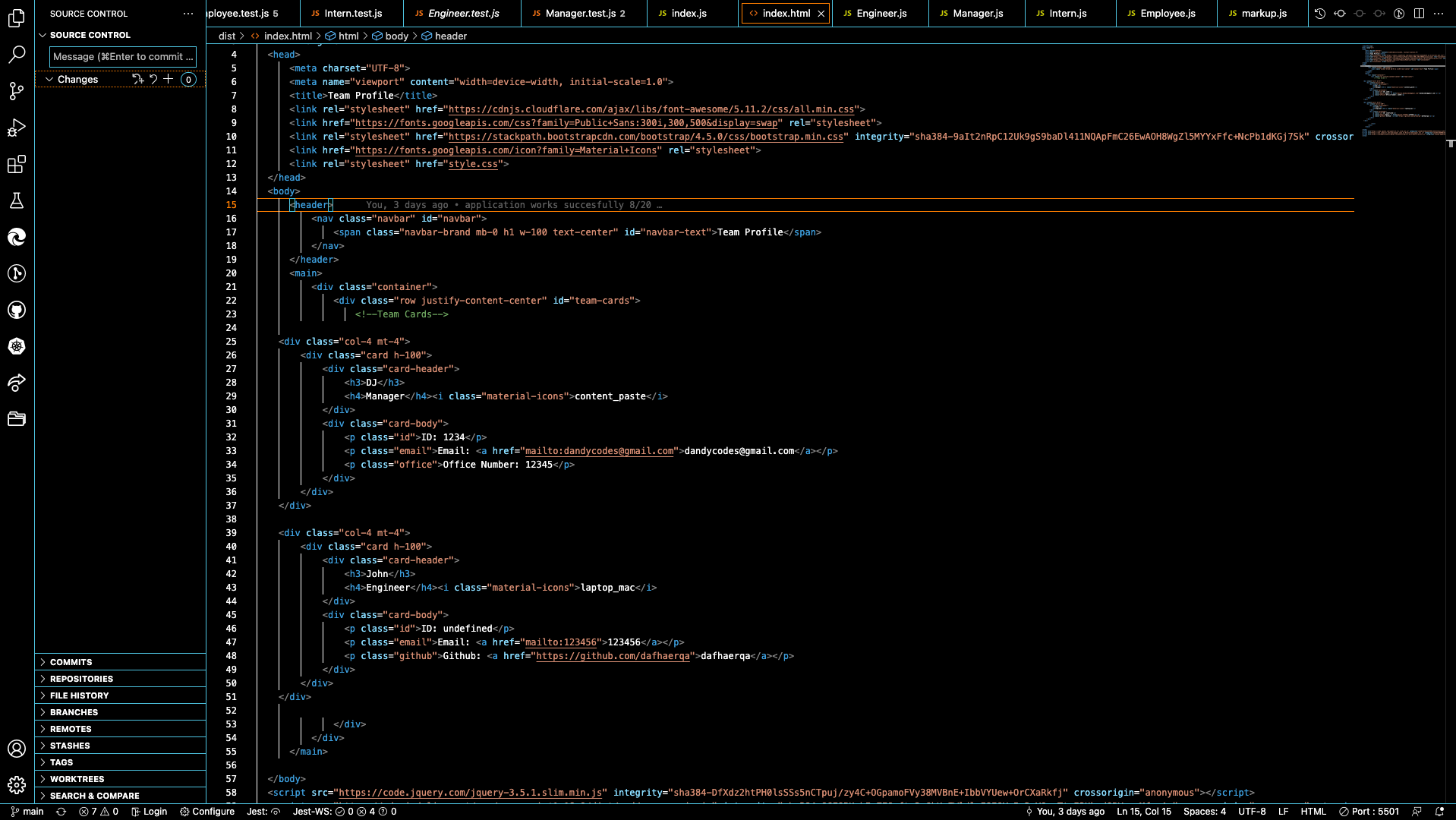Open the file timeline history icon
1456x820 pixels.
pos(1319,13)
